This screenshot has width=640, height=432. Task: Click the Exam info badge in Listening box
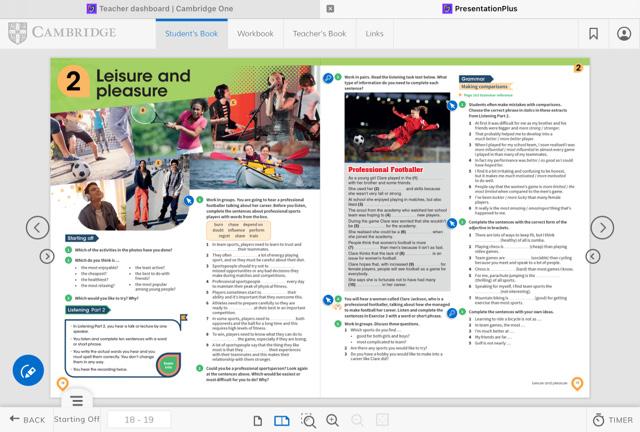tap(169, 363)
